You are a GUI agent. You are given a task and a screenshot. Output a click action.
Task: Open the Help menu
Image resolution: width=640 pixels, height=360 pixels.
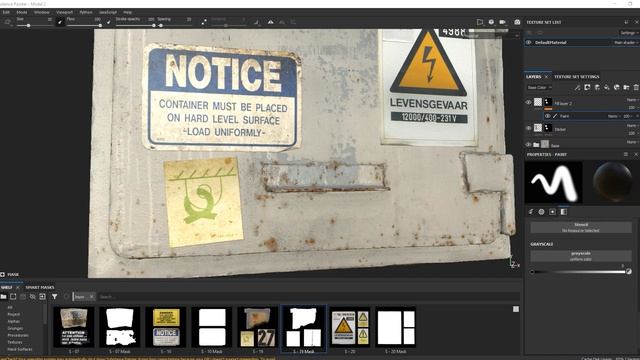[127, 12]
